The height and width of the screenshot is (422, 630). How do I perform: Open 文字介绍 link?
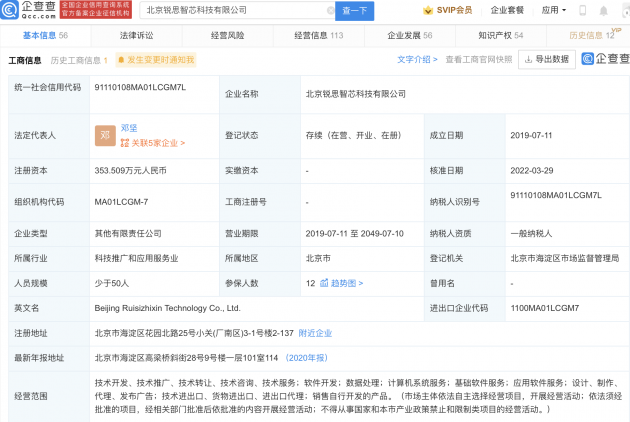coord(417,59)
